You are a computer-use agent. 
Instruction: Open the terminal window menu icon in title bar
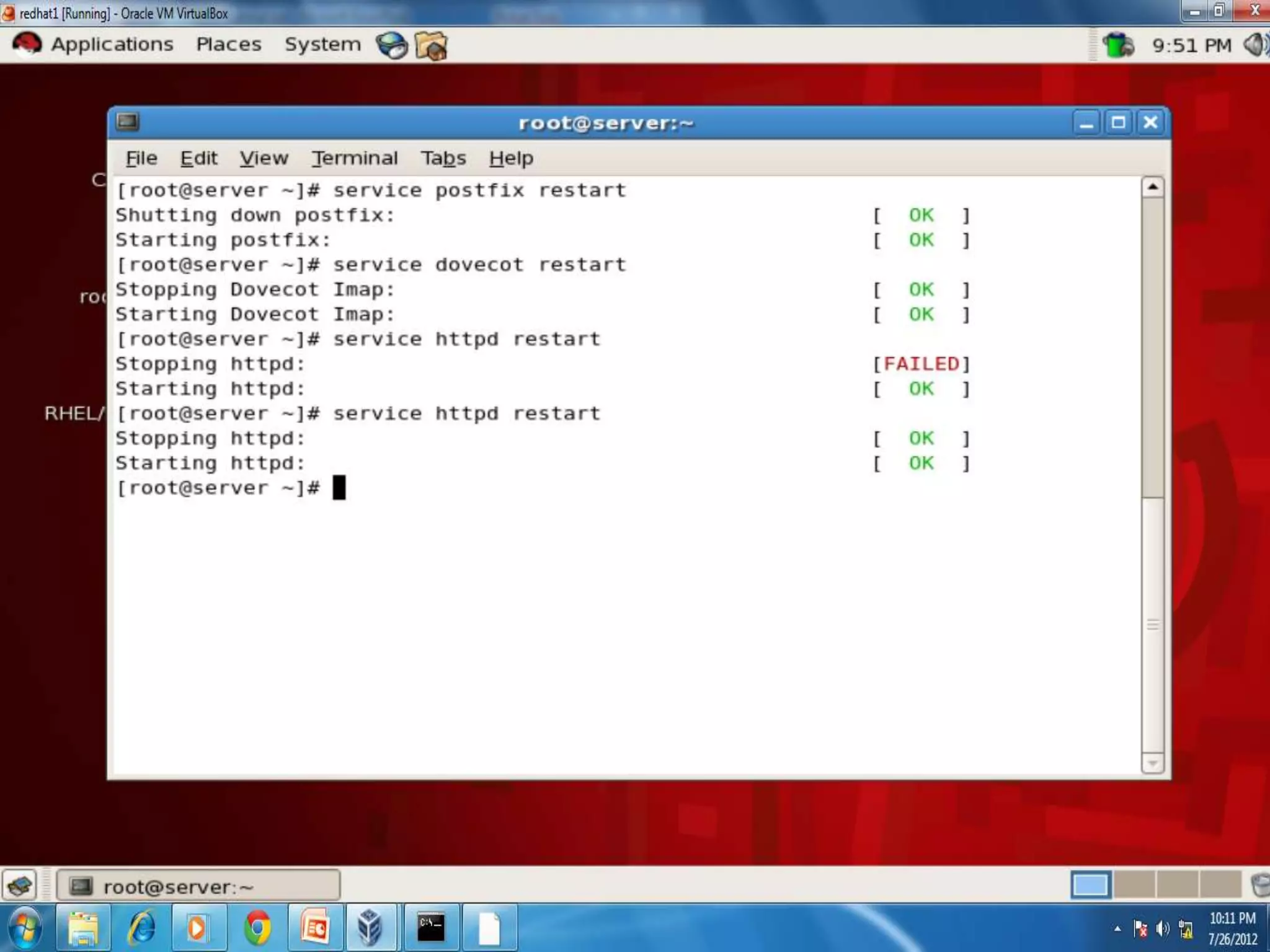tap(128, 121)
